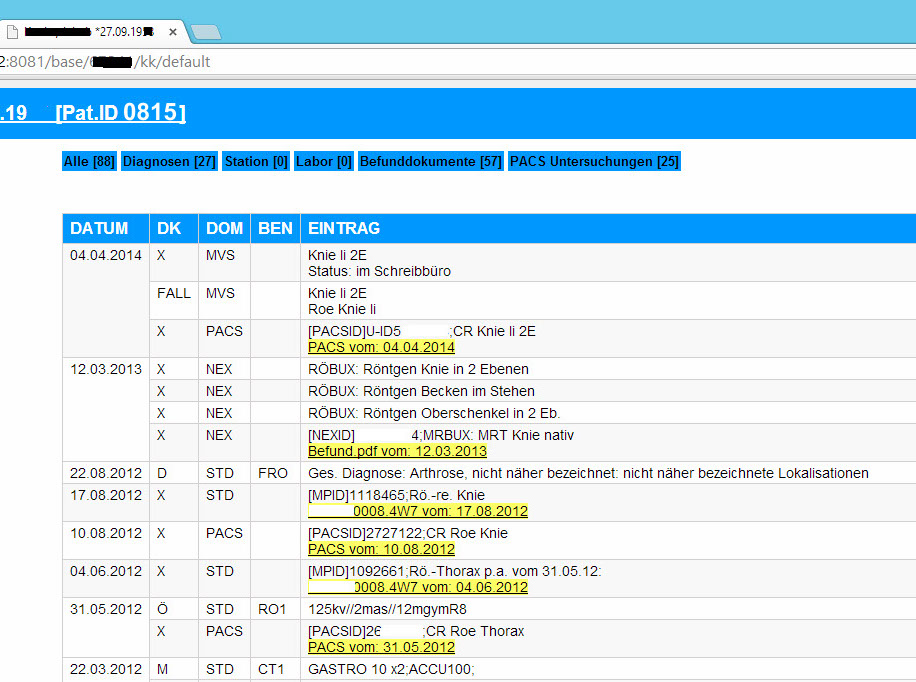Show Diagnosen [27] entries

click(169, 161)
